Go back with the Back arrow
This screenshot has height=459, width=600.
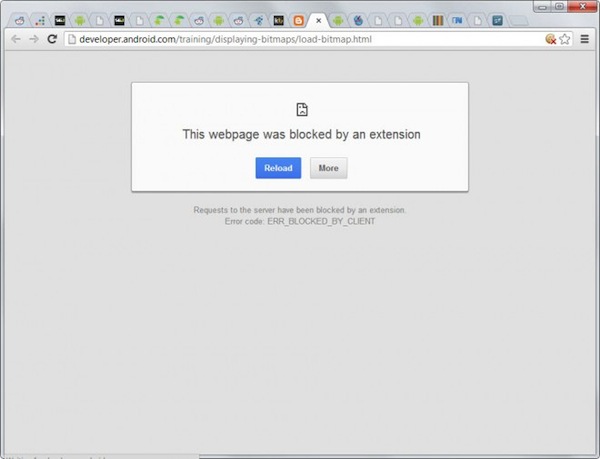click(16, 39)
